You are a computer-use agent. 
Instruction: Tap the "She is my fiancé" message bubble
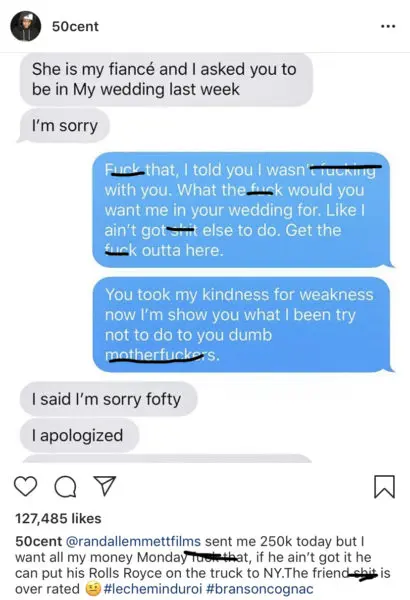[x=166, y=79]
